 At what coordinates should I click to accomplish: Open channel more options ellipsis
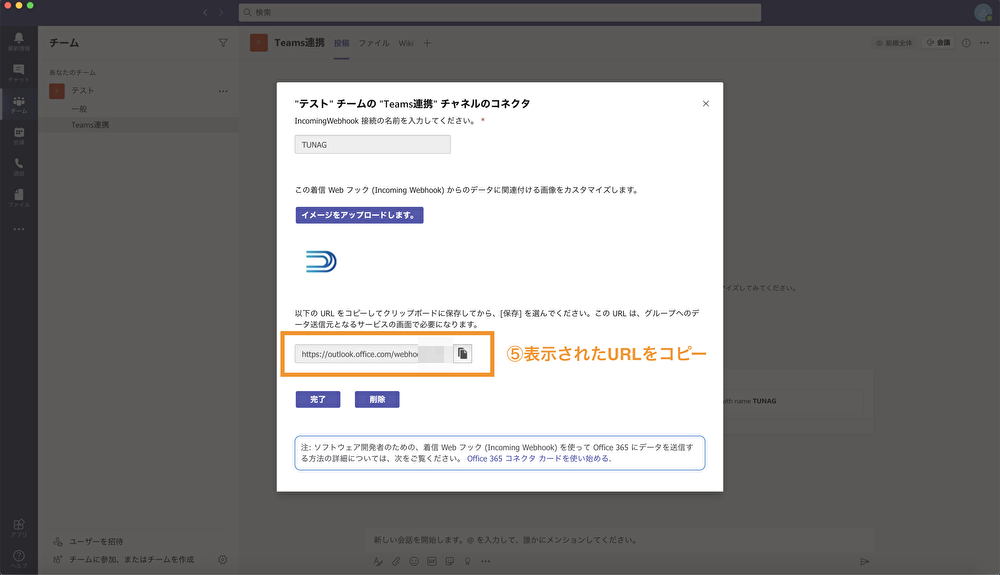984,43
